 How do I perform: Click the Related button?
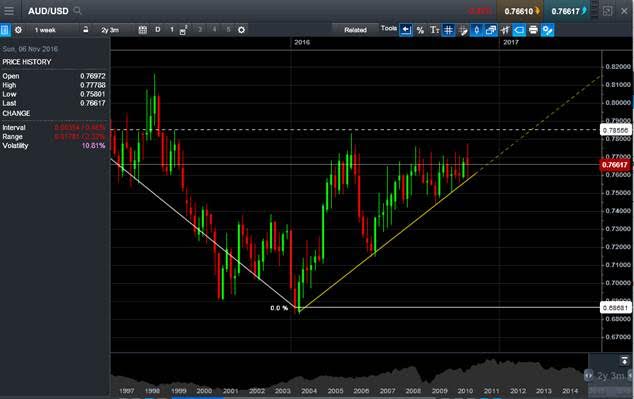pos(355,30)
